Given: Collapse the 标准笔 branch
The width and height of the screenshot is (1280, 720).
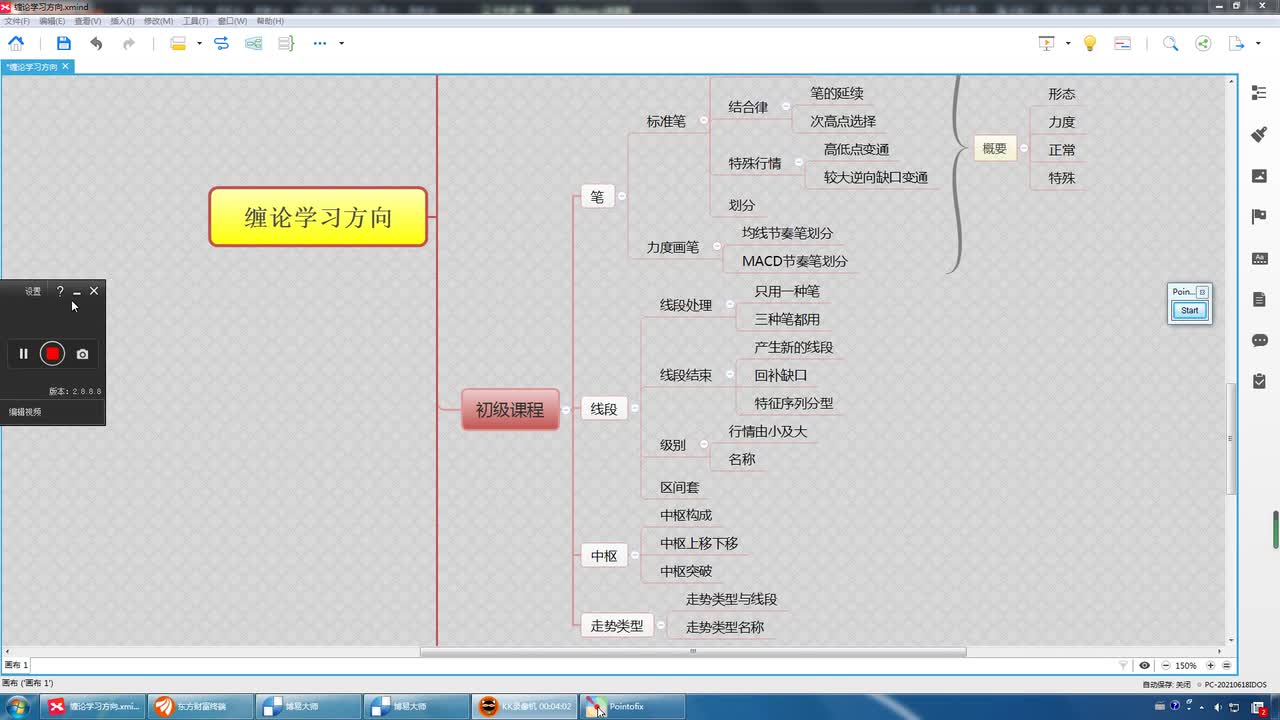Looking at the screenshot, I should [x=703, y=121].
